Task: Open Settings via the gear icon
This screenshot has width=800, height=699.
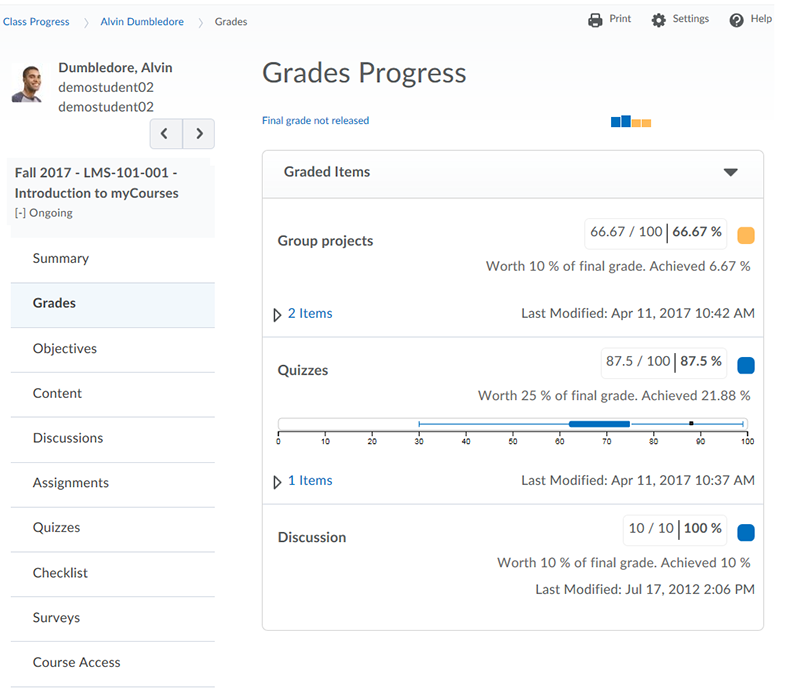Action: (x=658, y=20)
